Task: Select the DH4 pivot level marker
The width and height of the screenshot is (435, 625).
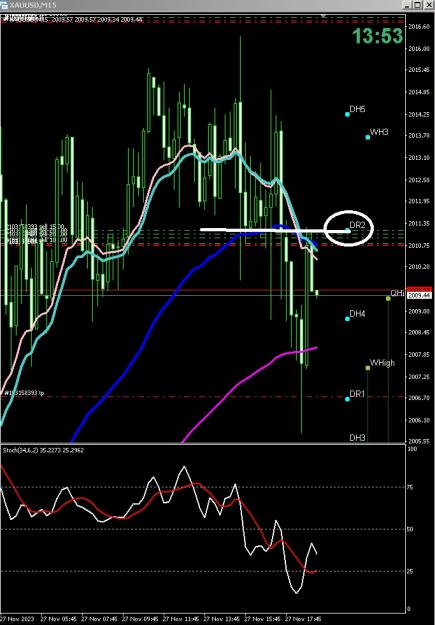Action: point(347,318)
